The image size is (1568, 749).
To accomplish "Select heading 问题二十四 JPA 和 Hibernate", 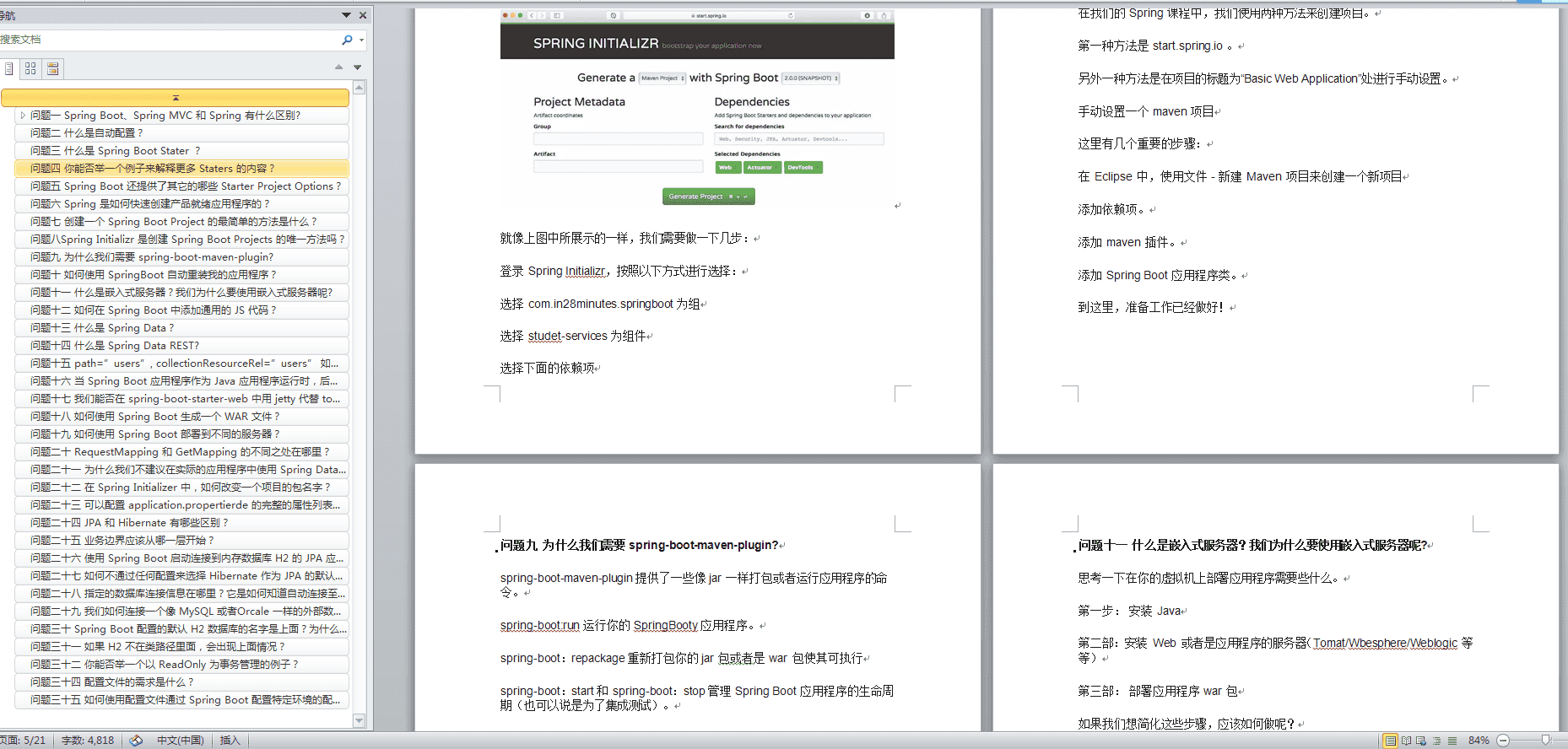I will (182, 523).
